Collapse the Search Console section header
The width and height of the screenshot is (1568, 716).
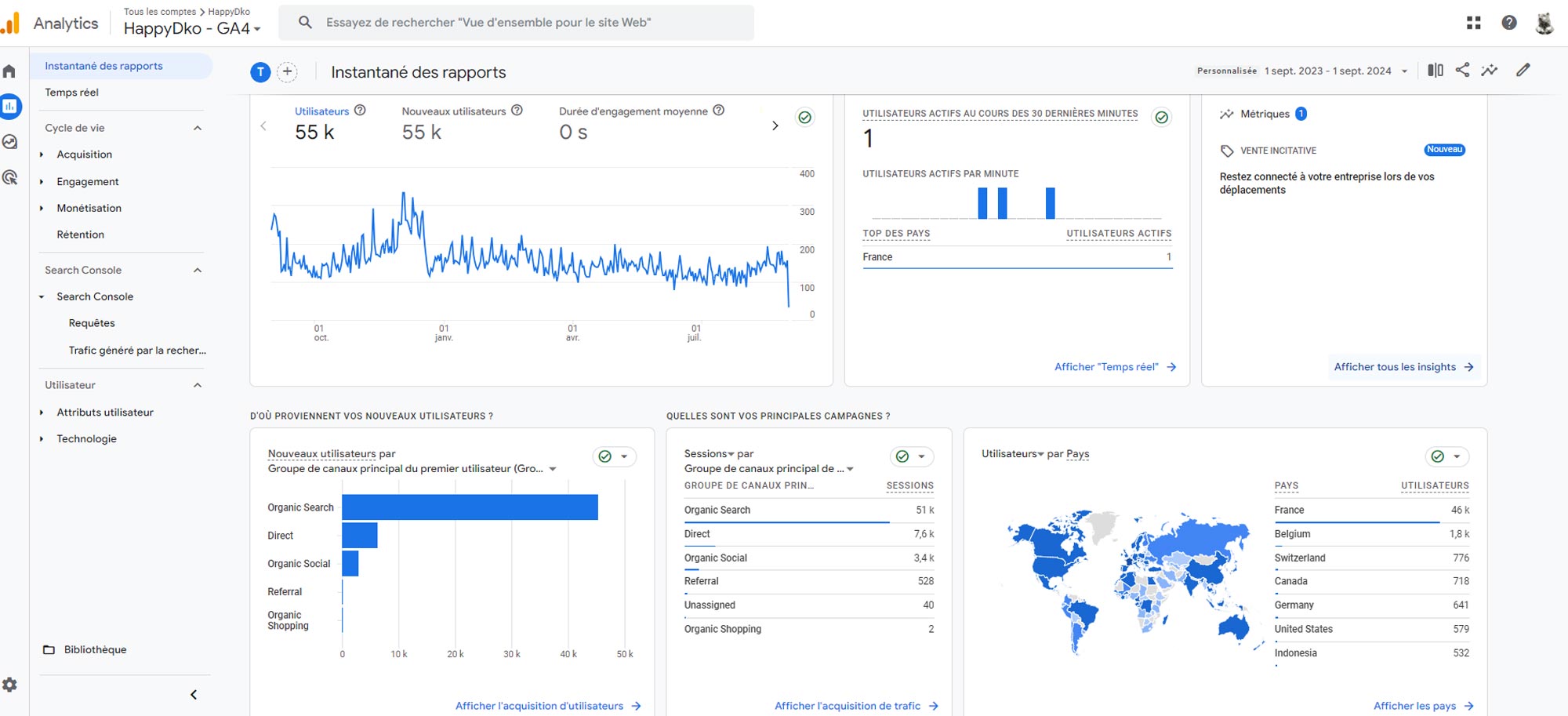[198, 270]
